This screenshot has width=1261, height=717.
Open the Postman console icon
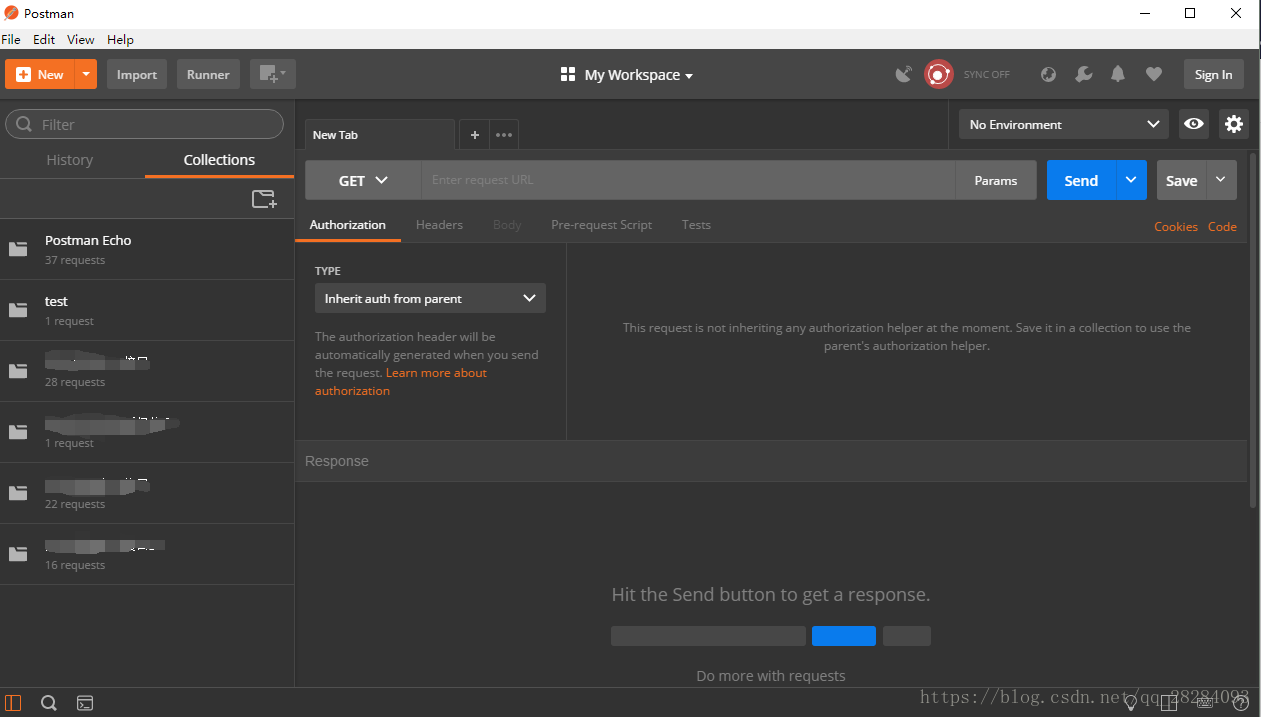86,703
